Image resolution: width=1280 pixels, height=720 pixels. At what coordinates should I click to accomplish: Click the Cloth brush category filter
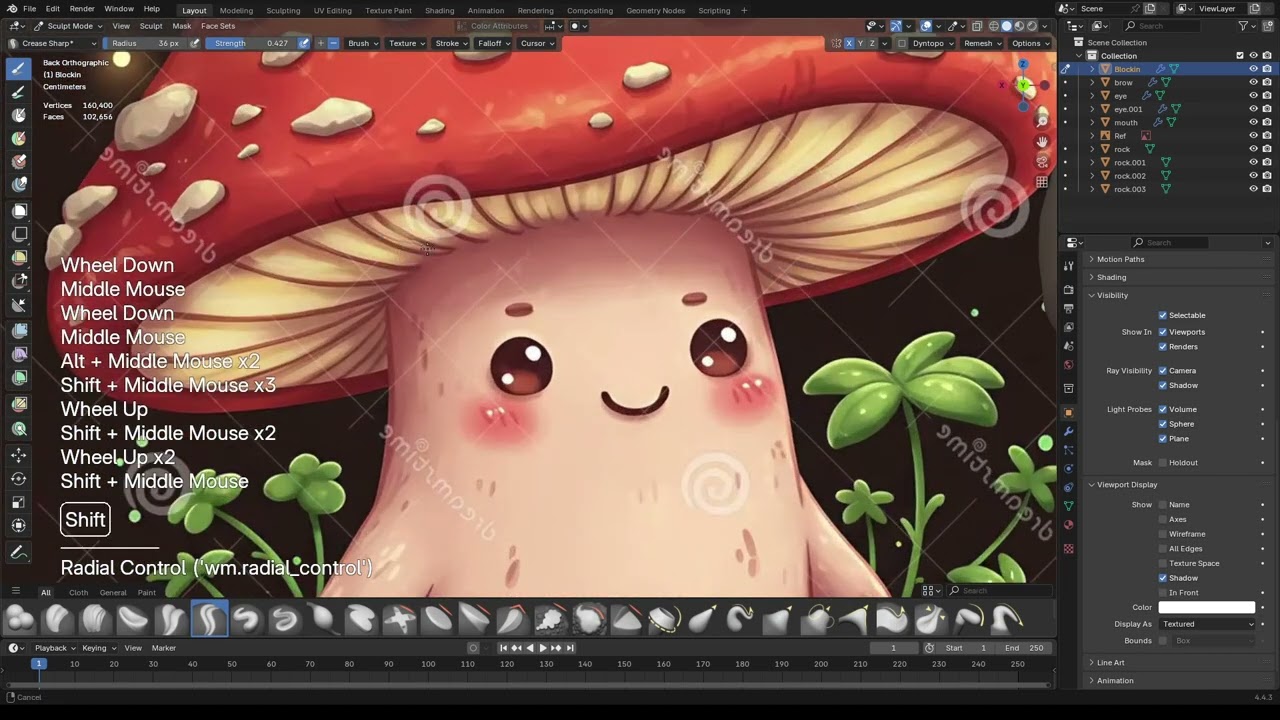click(78, 593)
